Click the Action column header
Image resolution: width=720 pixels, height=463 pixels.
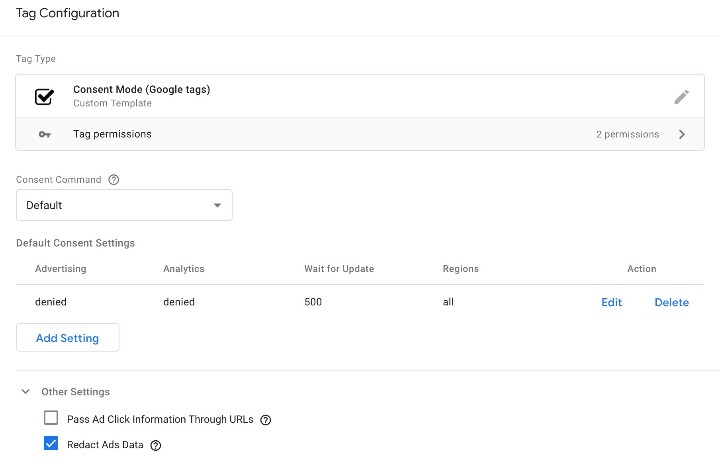tap(641, 269)
